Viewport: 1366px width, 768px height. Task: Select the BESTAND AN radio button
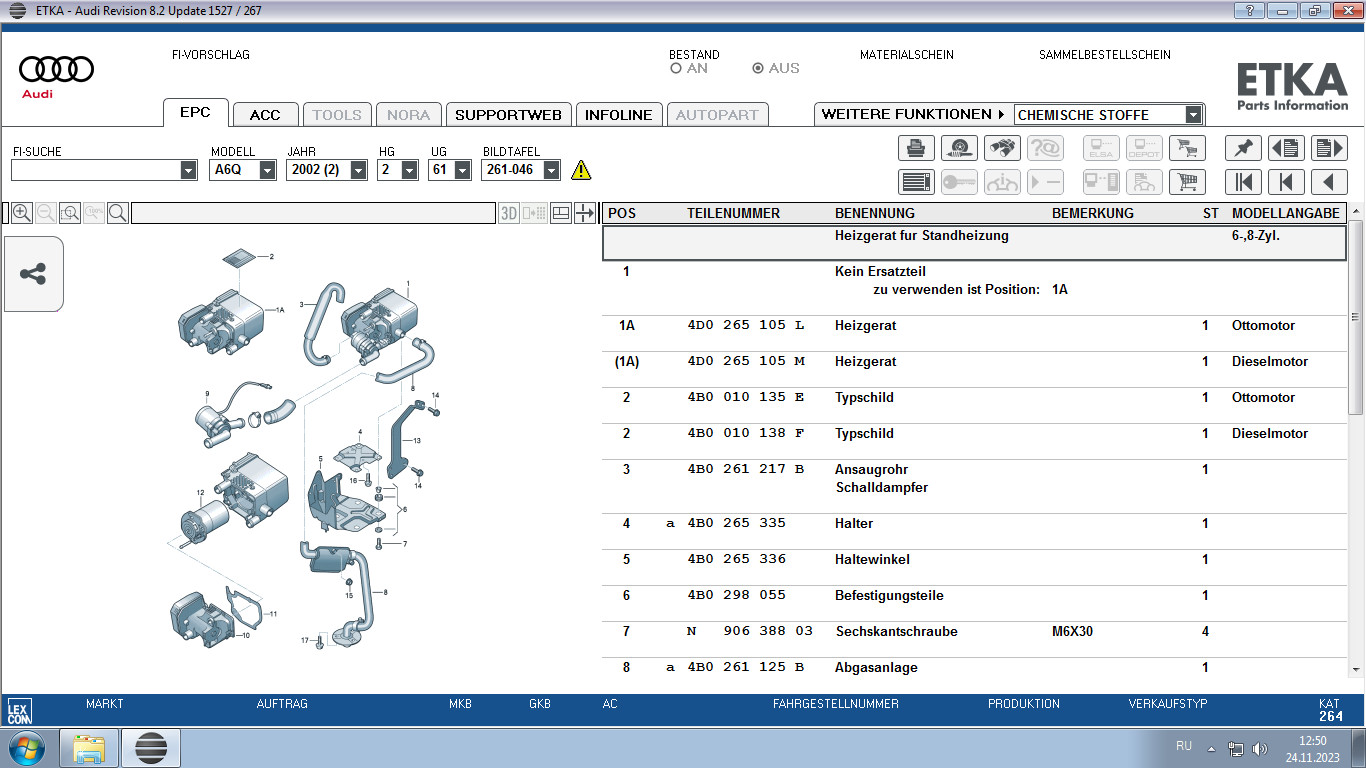point(676,69)
